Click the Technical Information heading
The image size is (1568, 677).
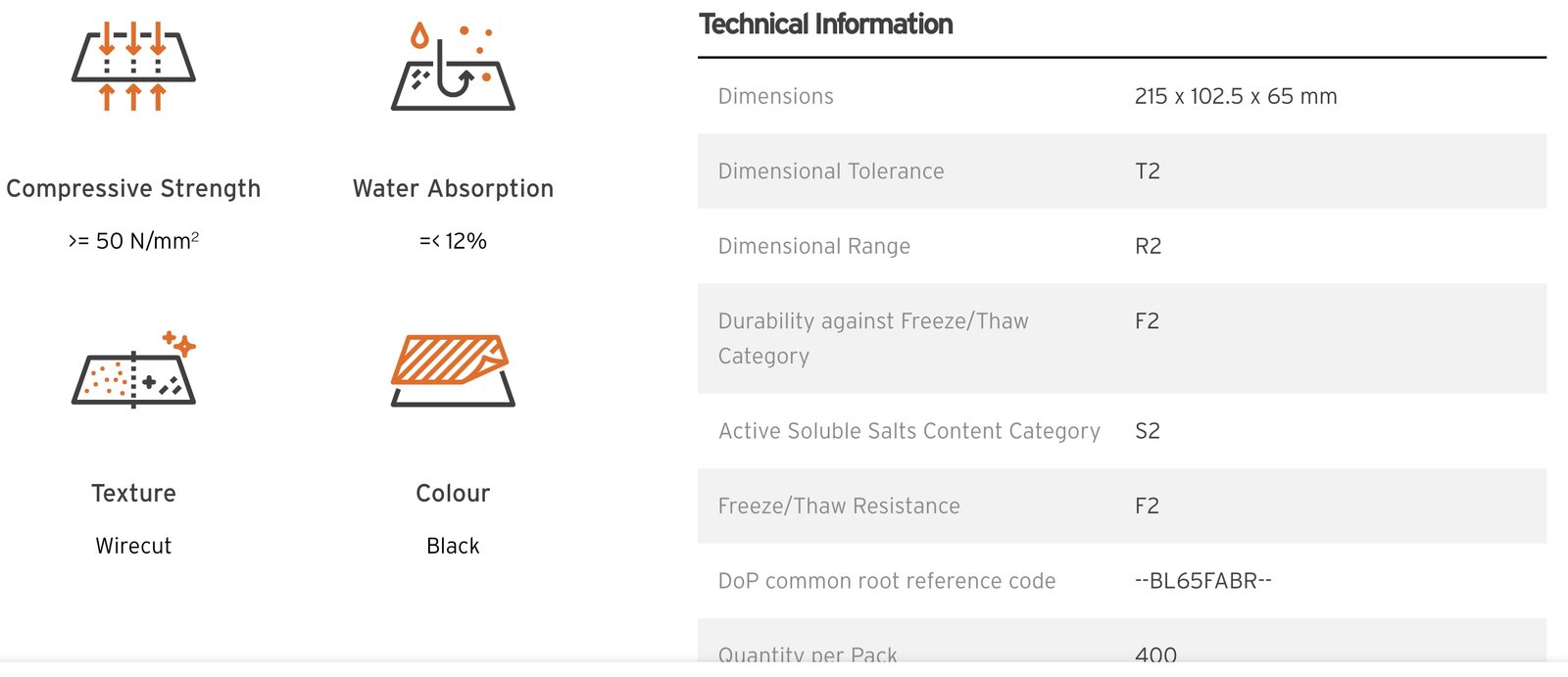pos(825,24)
